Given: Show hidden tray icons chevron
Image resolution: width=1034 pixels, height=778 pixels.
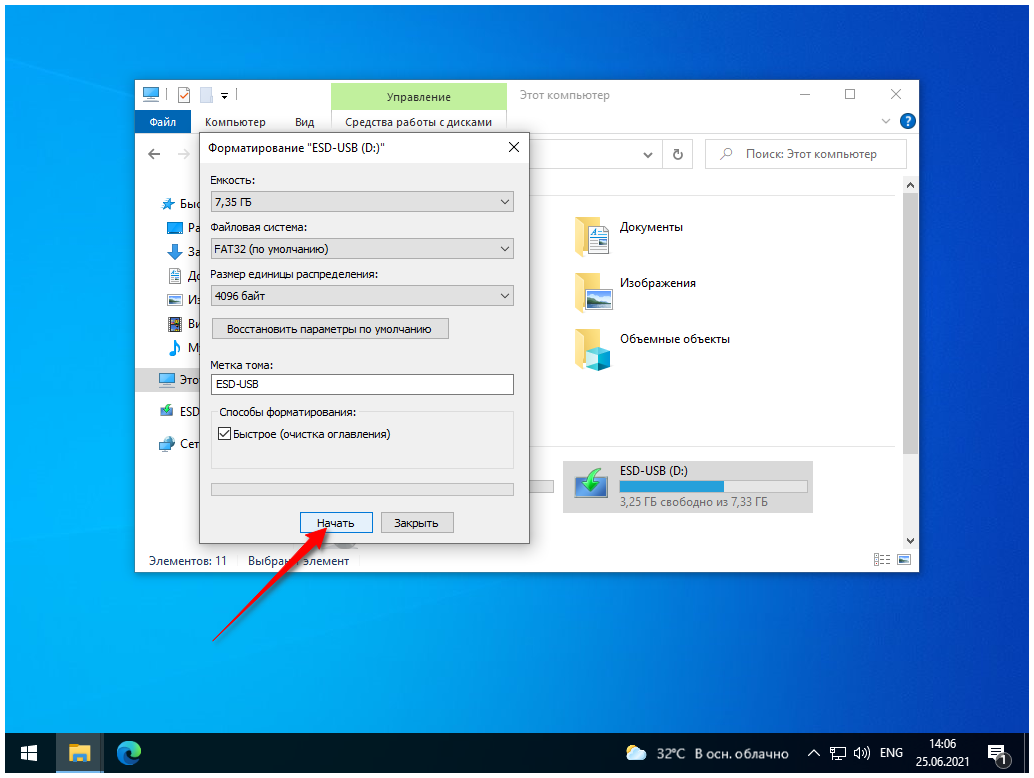Looking at the screenshot, I should pos(814,753).
